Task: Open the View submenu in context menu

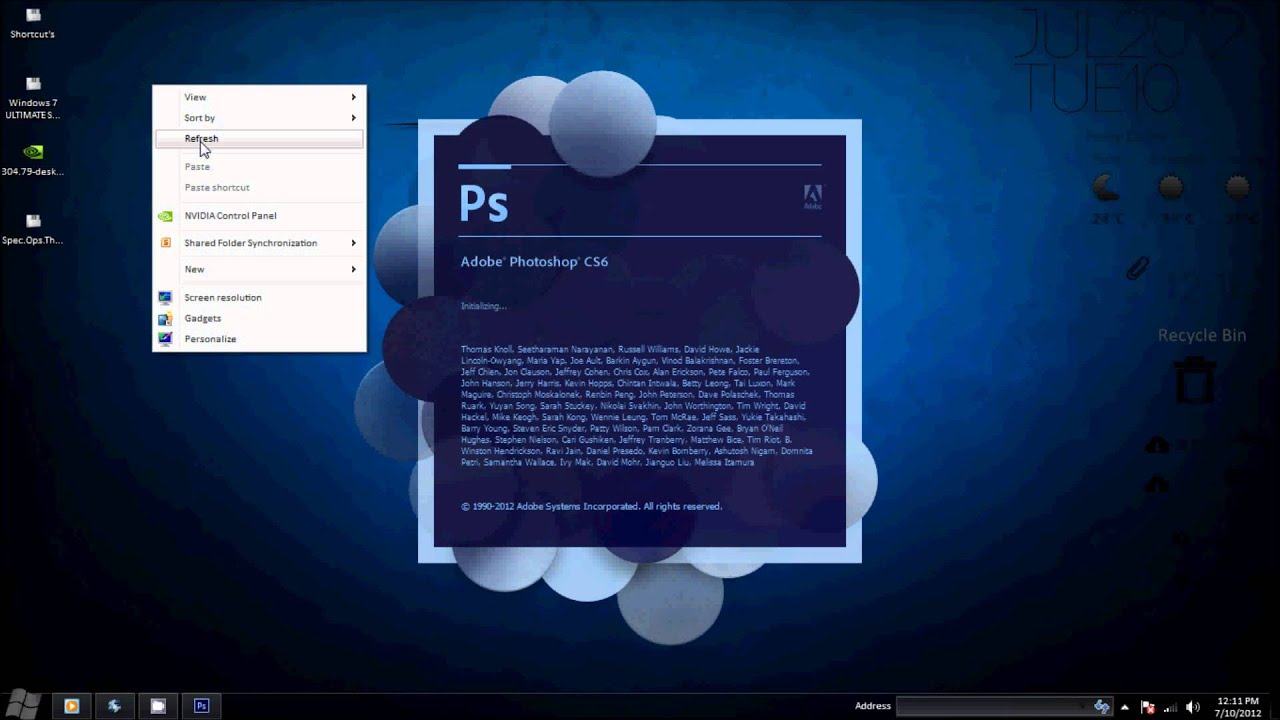Action: [259, 97]
